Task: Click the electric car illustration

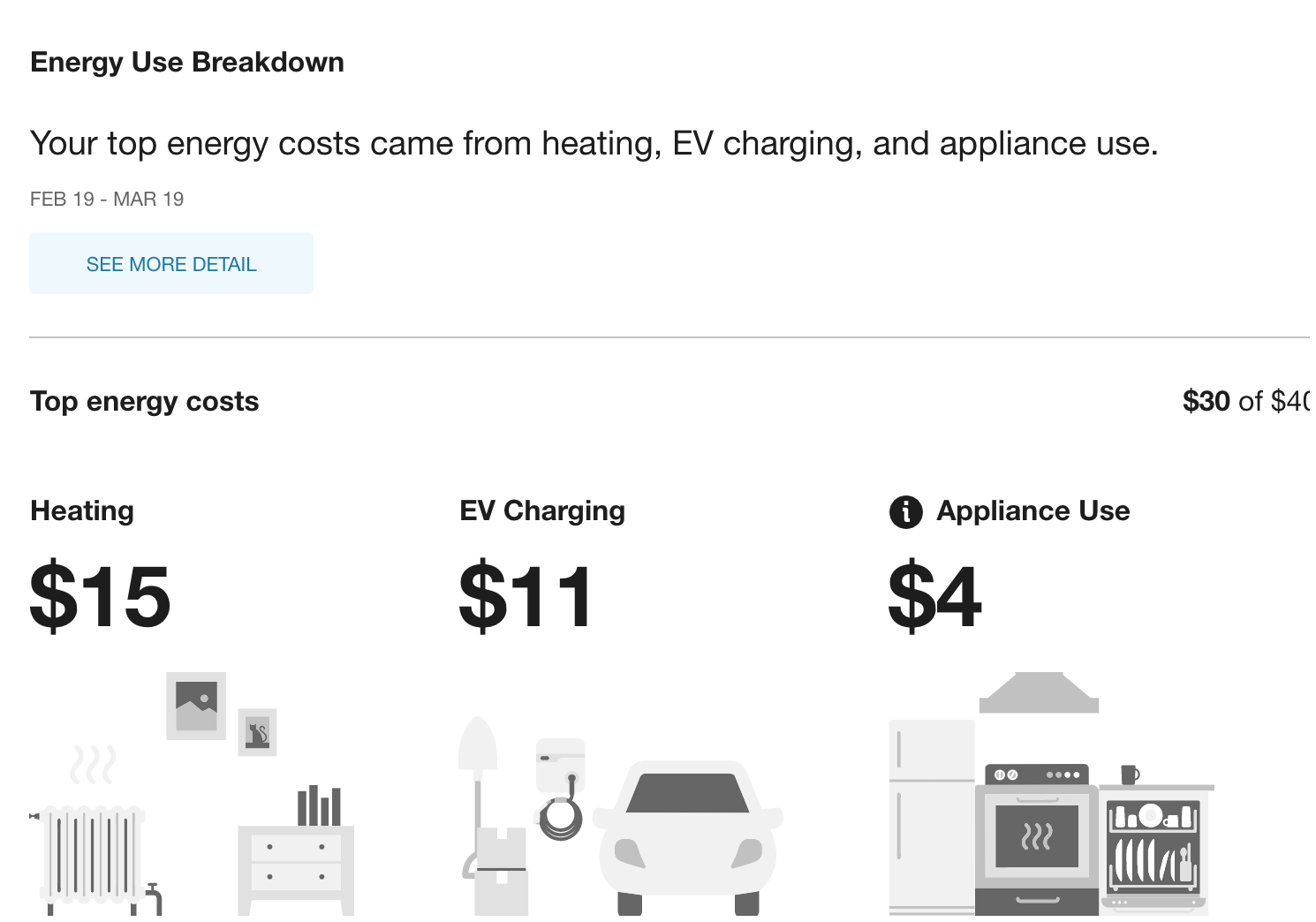Action: pos(687,835)
